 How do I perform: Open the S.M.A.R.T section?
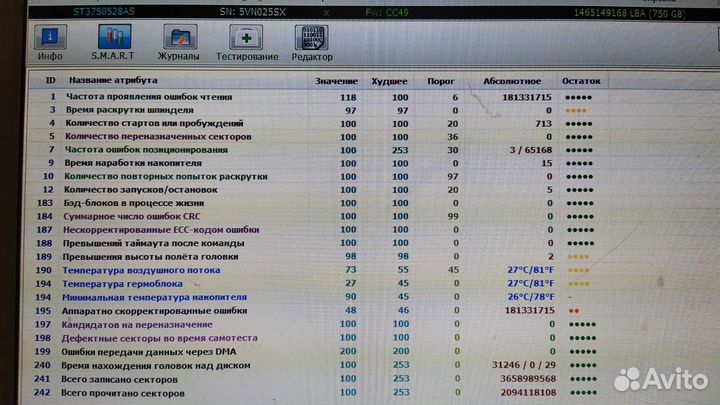112,42
